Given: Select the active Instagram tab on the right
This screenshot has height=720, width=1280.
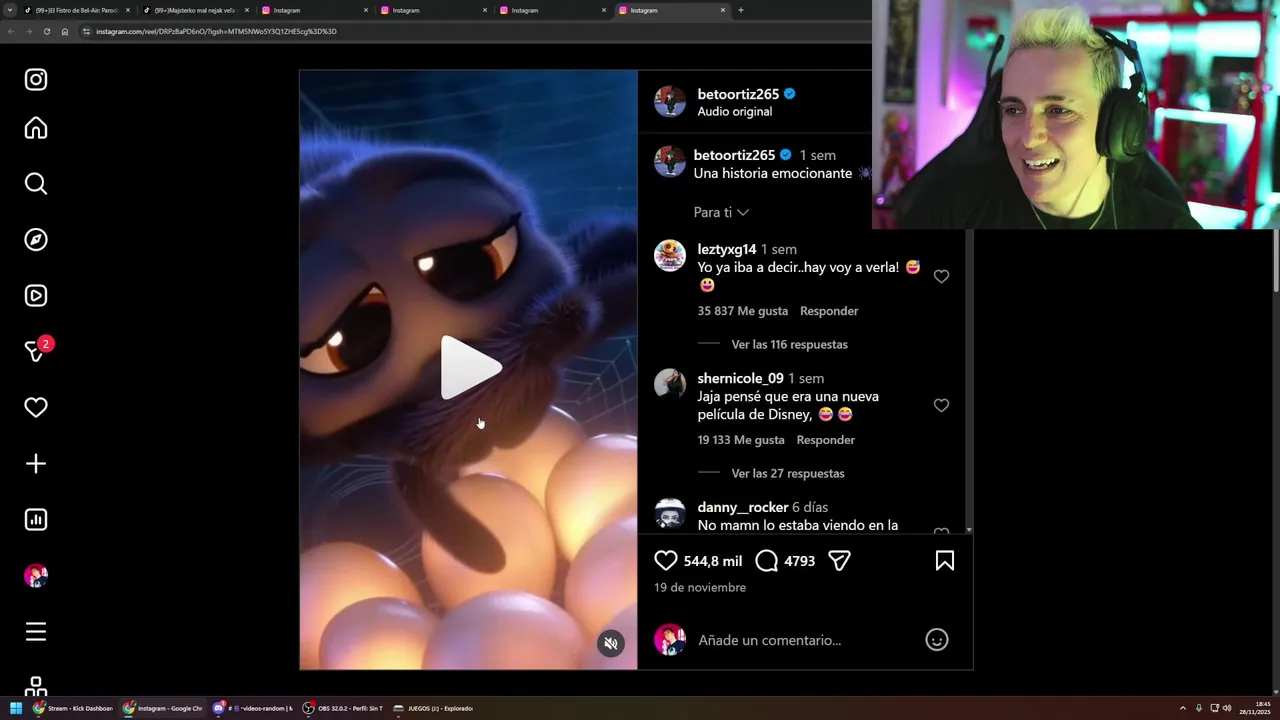Looking at the screenshot, I should 673,10.
